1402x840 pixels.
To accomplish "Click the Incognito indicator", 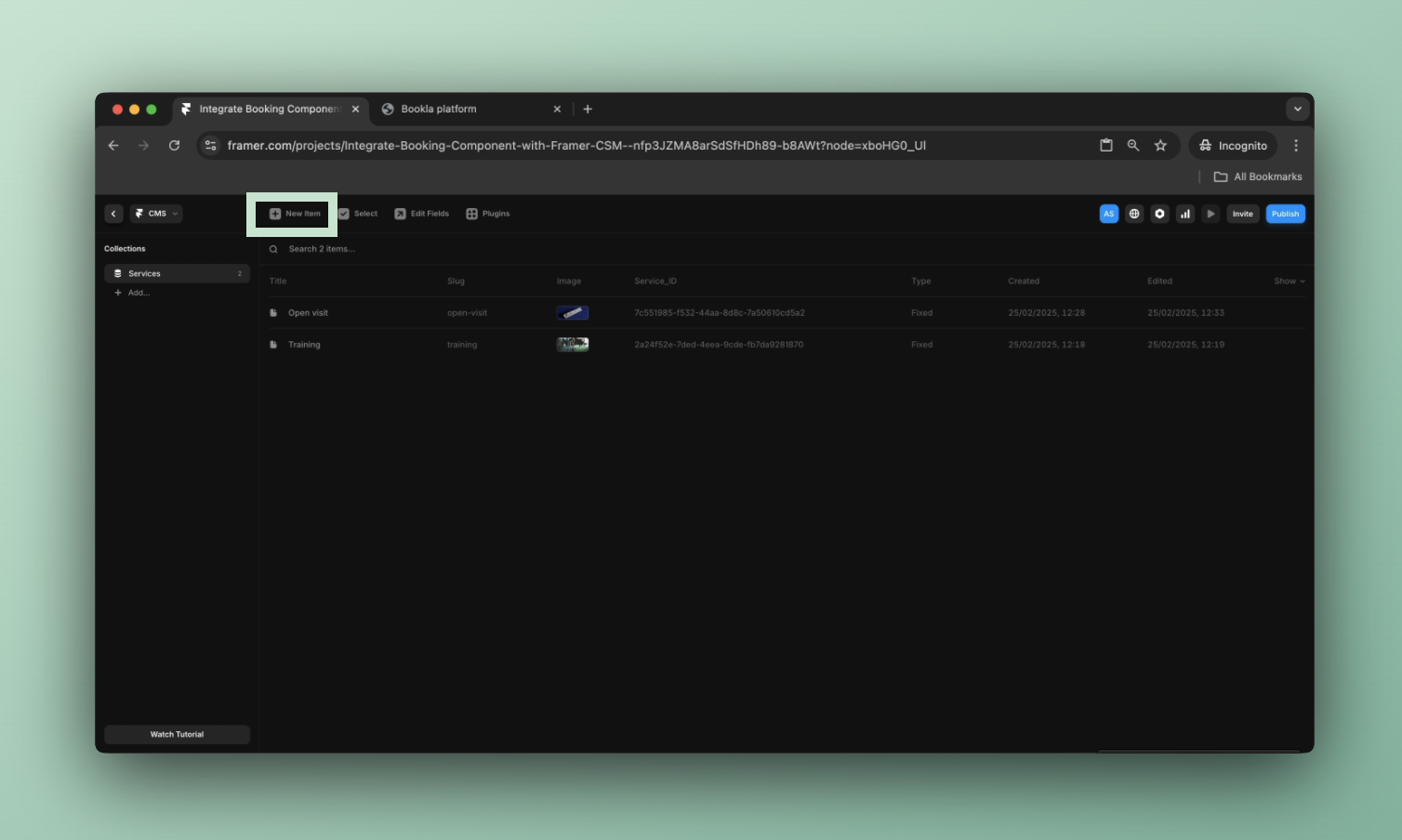I will 1233,145.
